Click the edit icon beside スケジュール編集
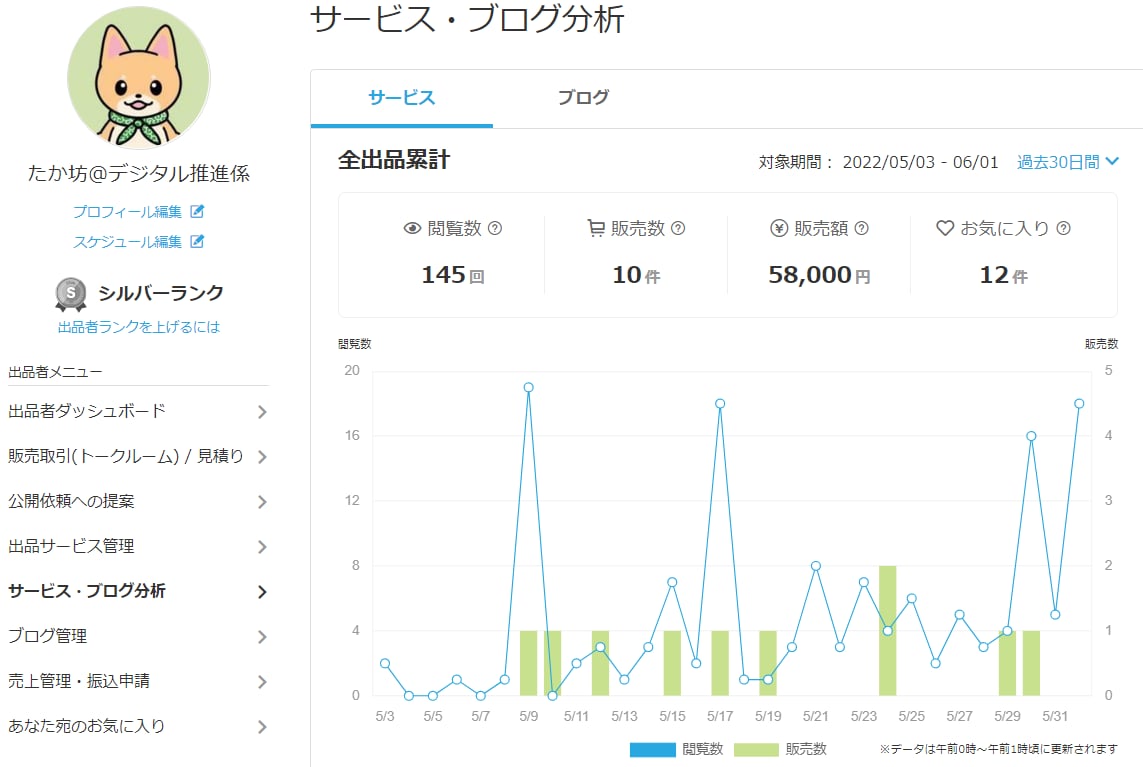1143x767 pixels. 197,241
